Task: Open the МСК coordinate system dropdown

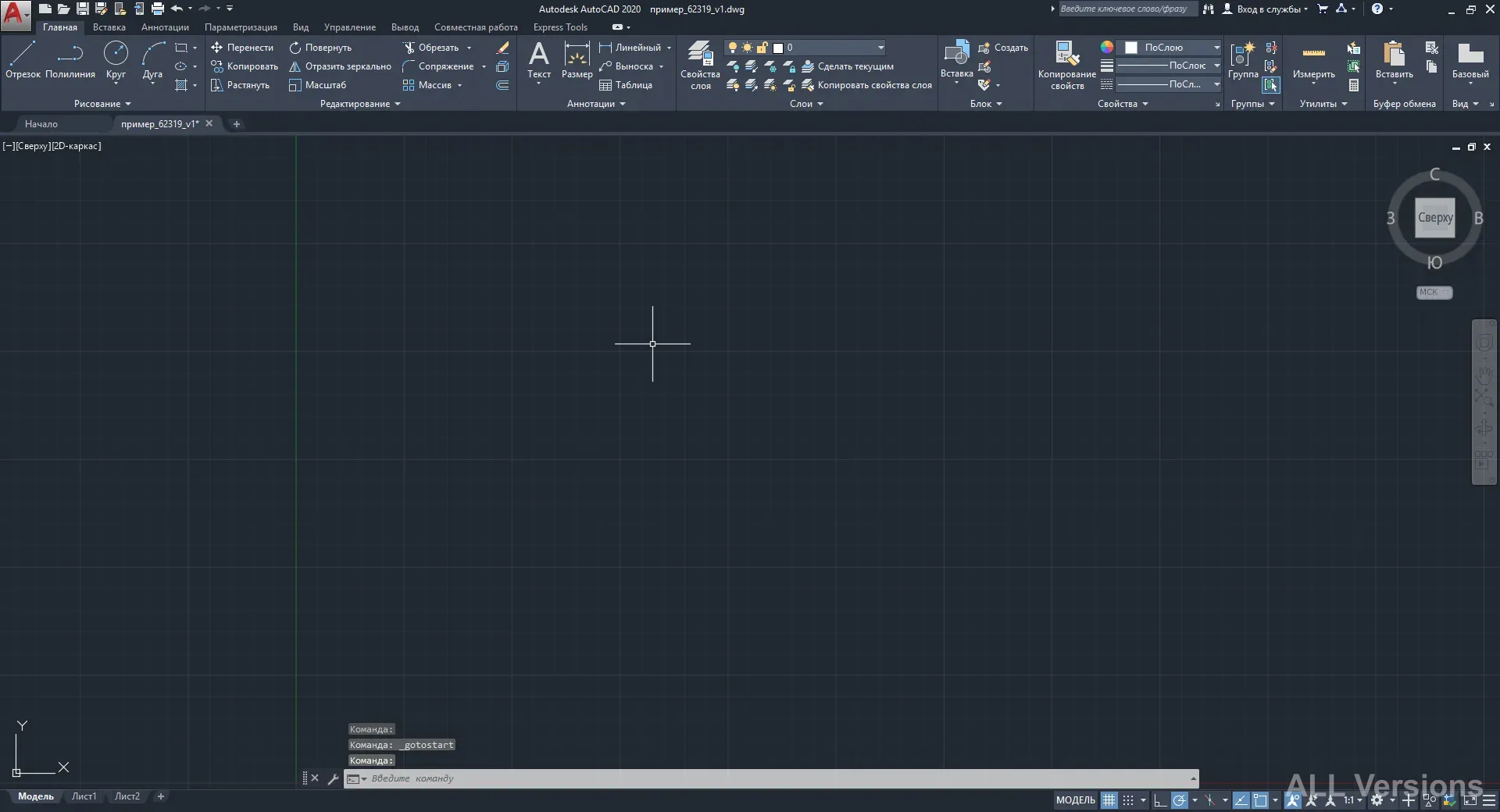Action: click(x=1434, y=292)
